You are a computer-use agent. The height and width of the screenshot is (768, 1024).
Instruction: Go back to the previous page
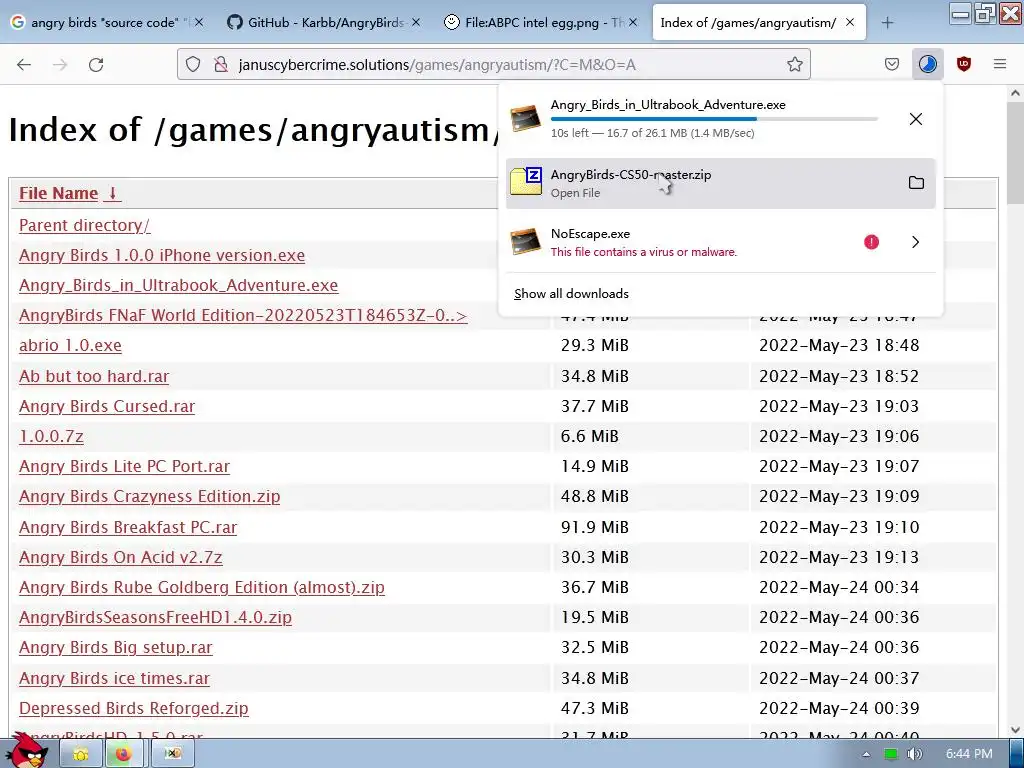point(24,64)
